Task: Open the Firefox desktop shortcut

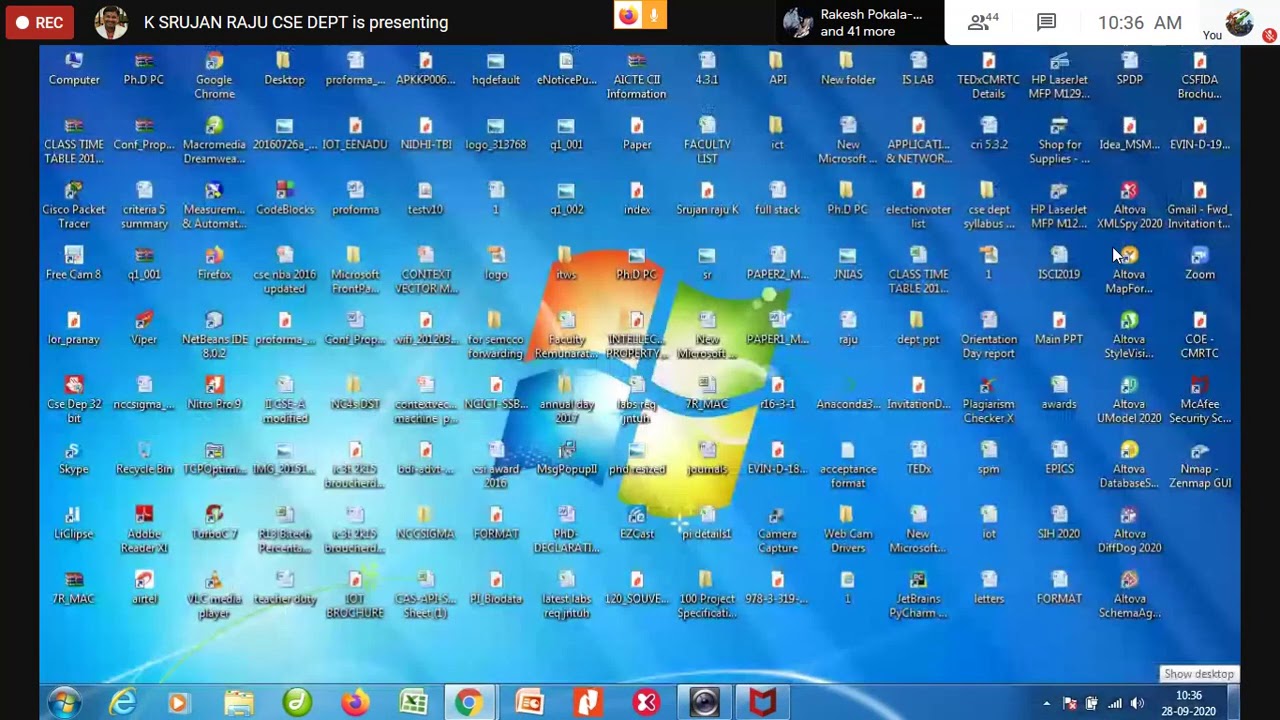Action: pyautogui.click(x=214, y=264)
